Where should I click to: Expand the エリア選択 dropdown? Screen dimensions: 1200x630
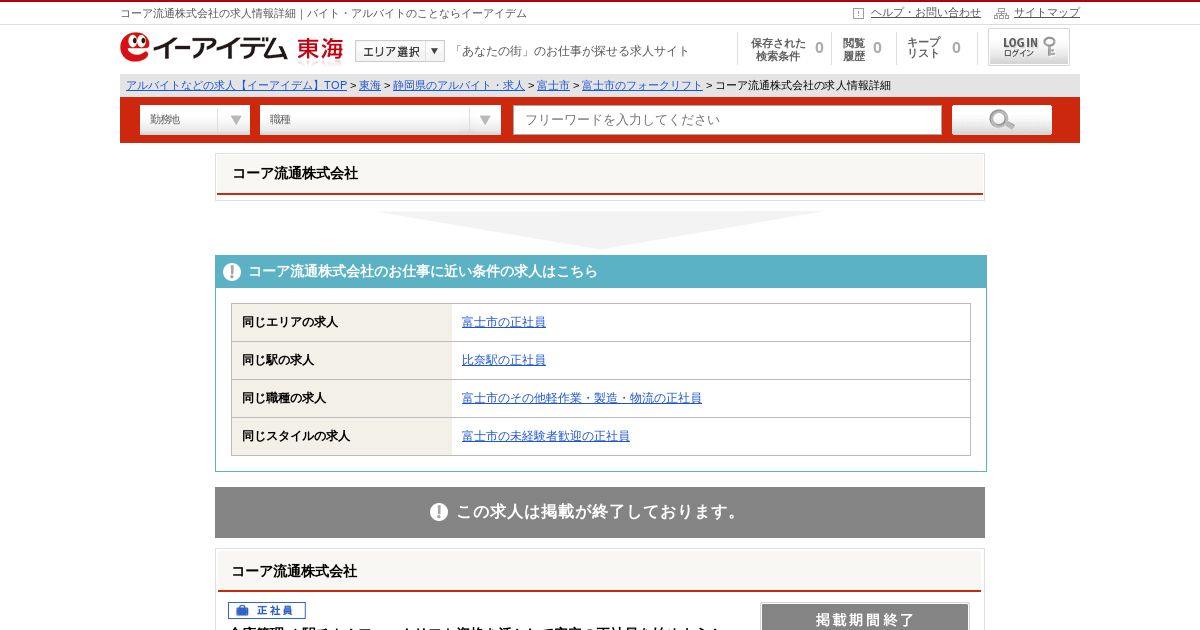click(400, 51)
